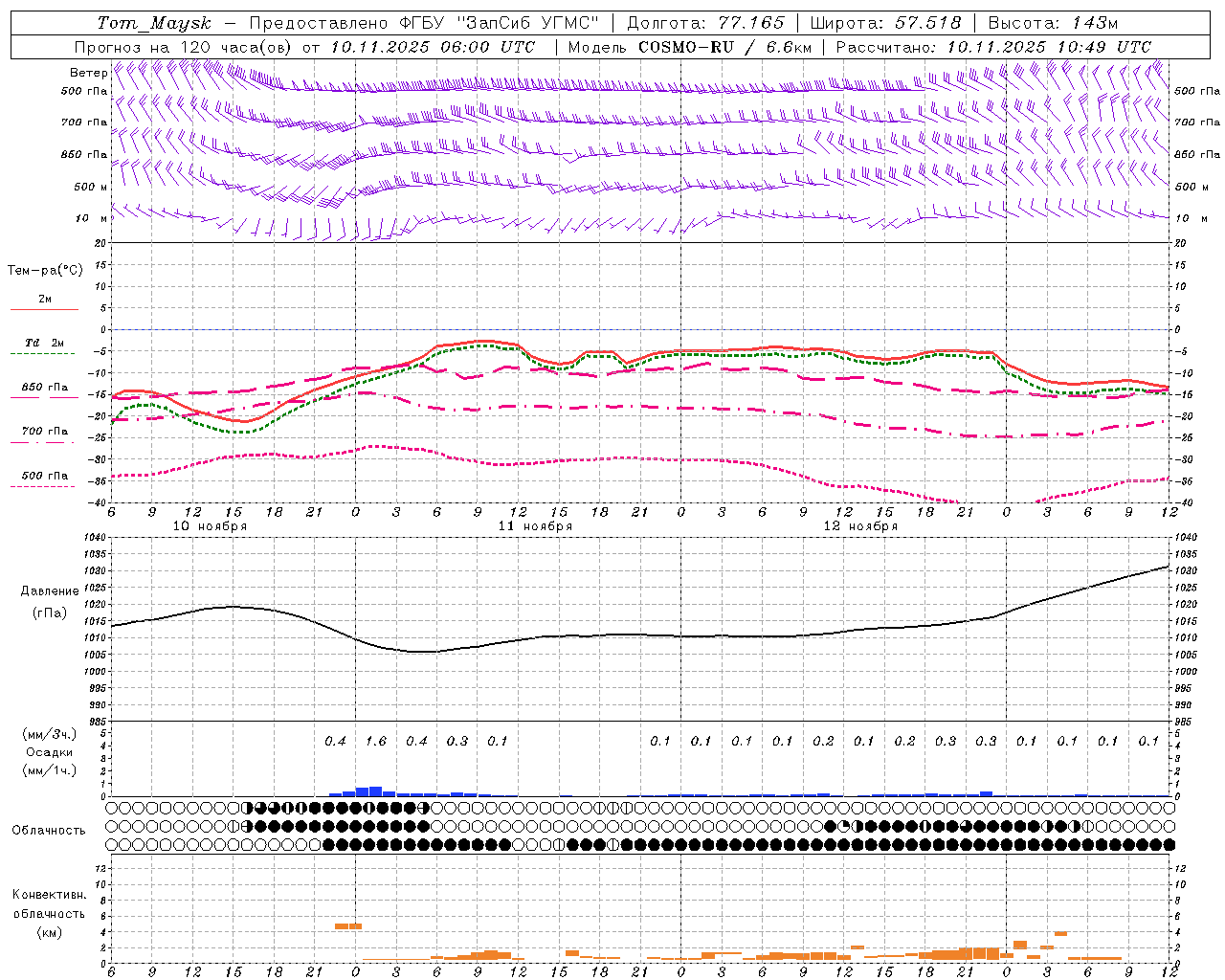Click the 'Конвективн.' convective cloud label
The height and width of the screenshot is (980, 1225).
pos(49,895)
